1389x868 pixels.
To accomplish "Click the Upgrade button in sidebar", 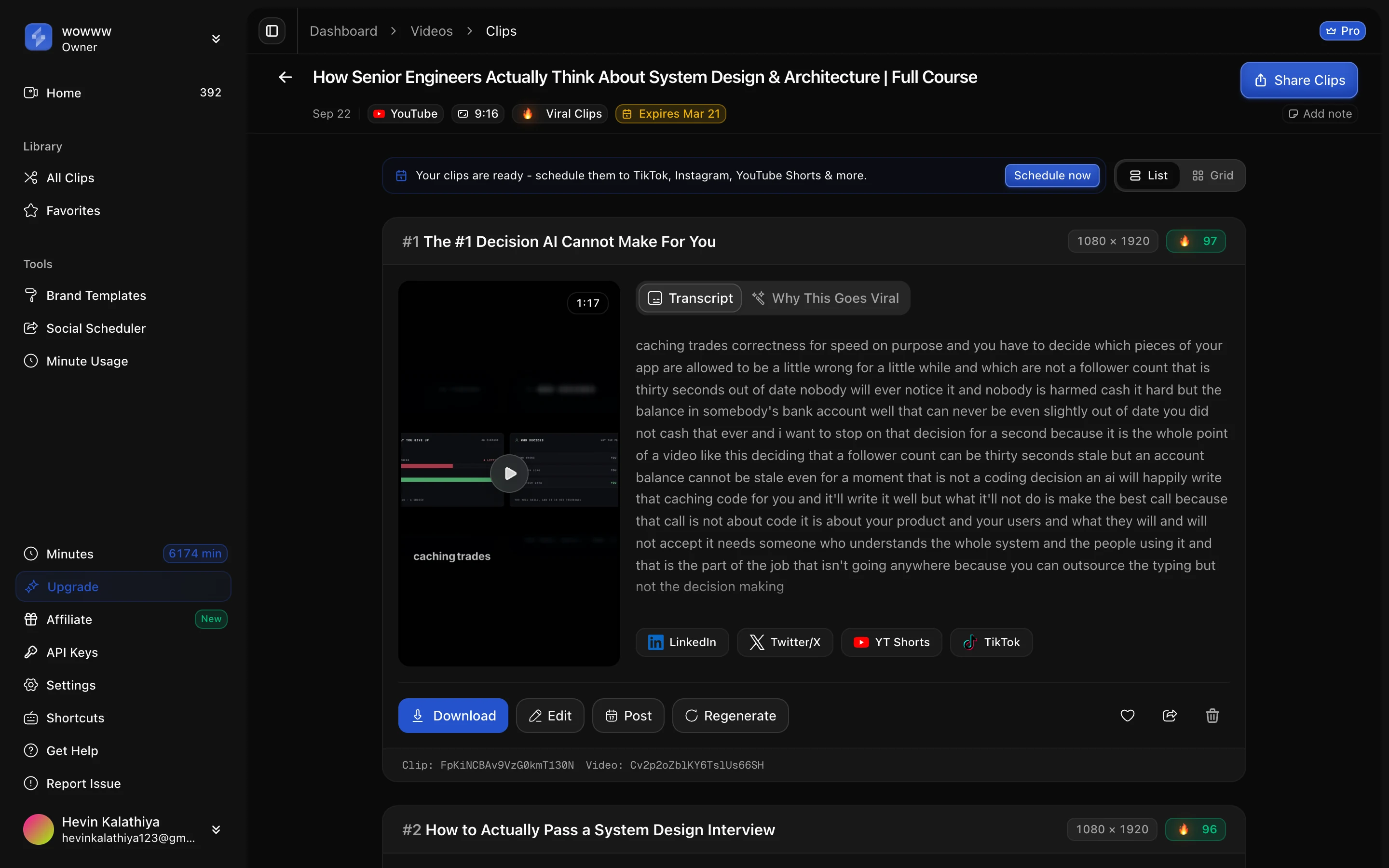I will pyautogui.click(x=123, y=586).
